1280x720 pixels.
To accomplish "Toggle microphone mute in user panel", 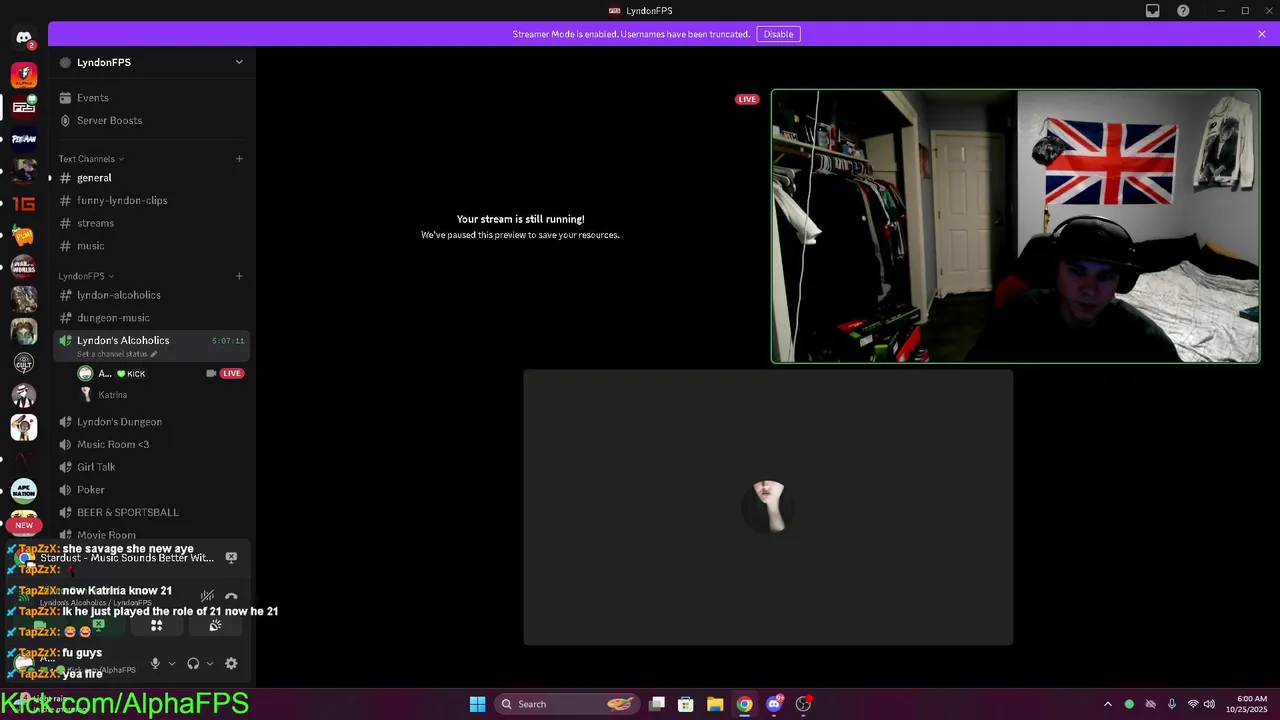I will click(155, 663).
